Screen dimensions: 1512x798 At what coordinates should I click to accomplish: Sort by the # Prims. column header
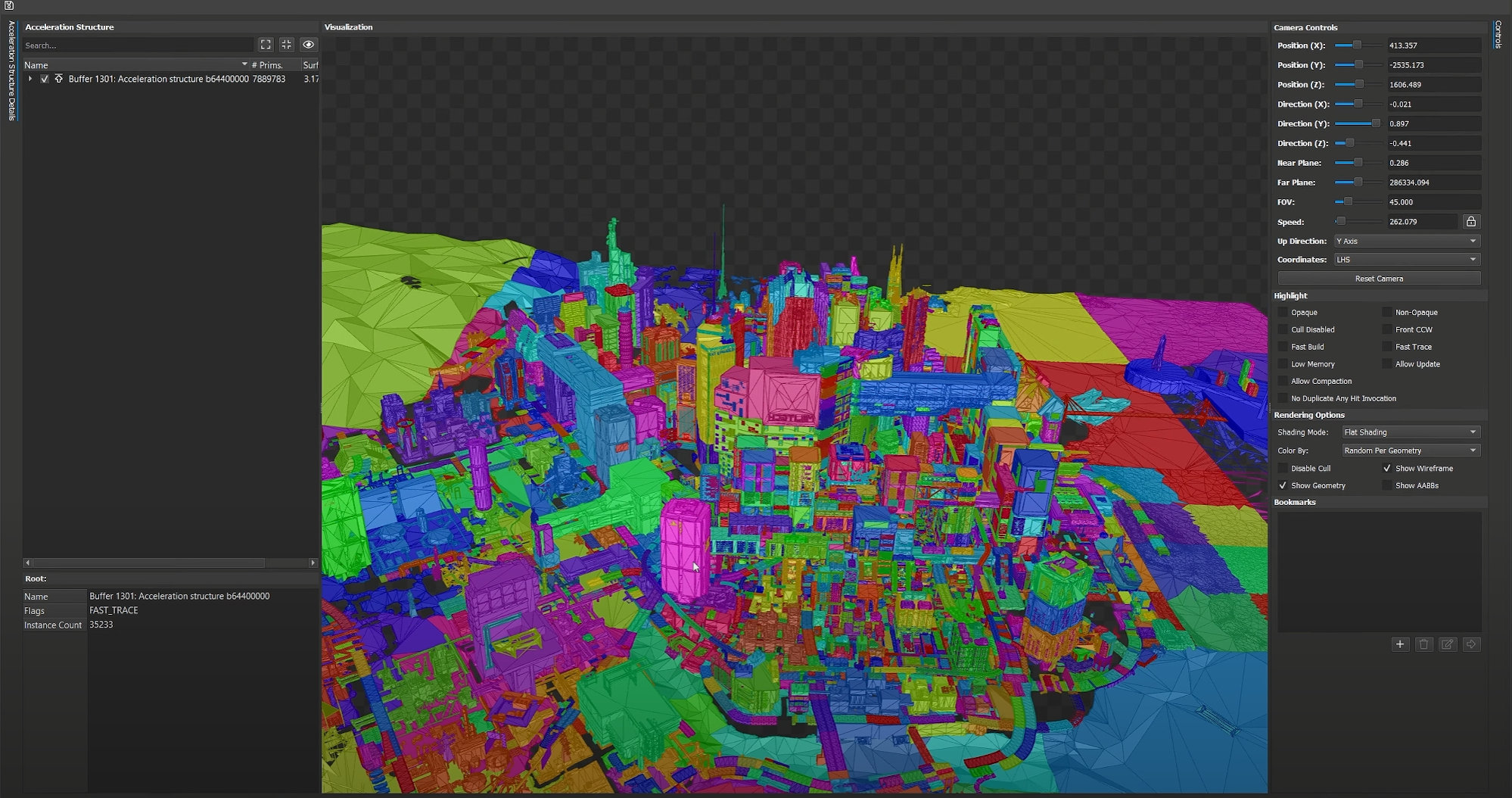tap(267, 65)
